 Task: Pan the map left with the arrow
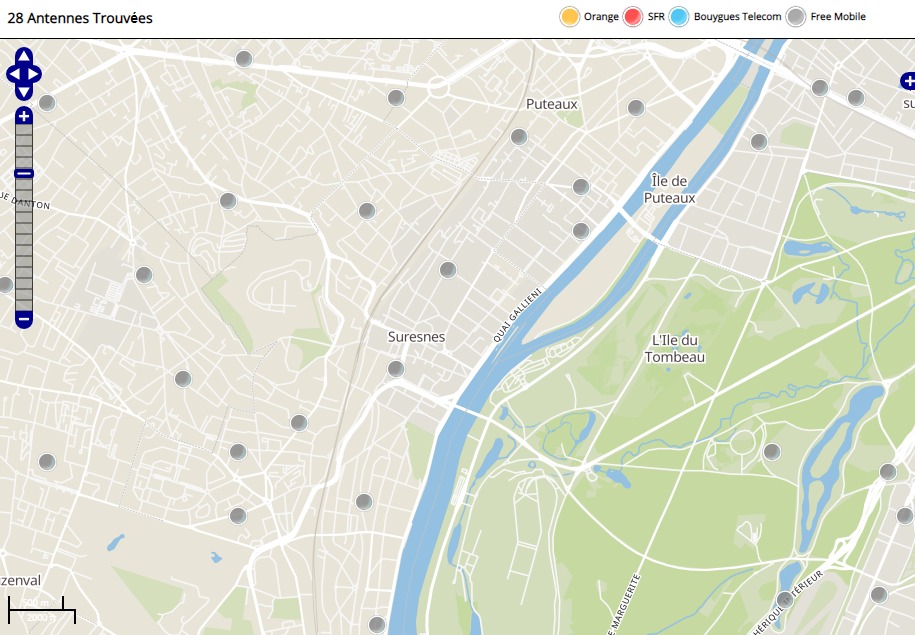pyautogui.click(x=12, y=74)
